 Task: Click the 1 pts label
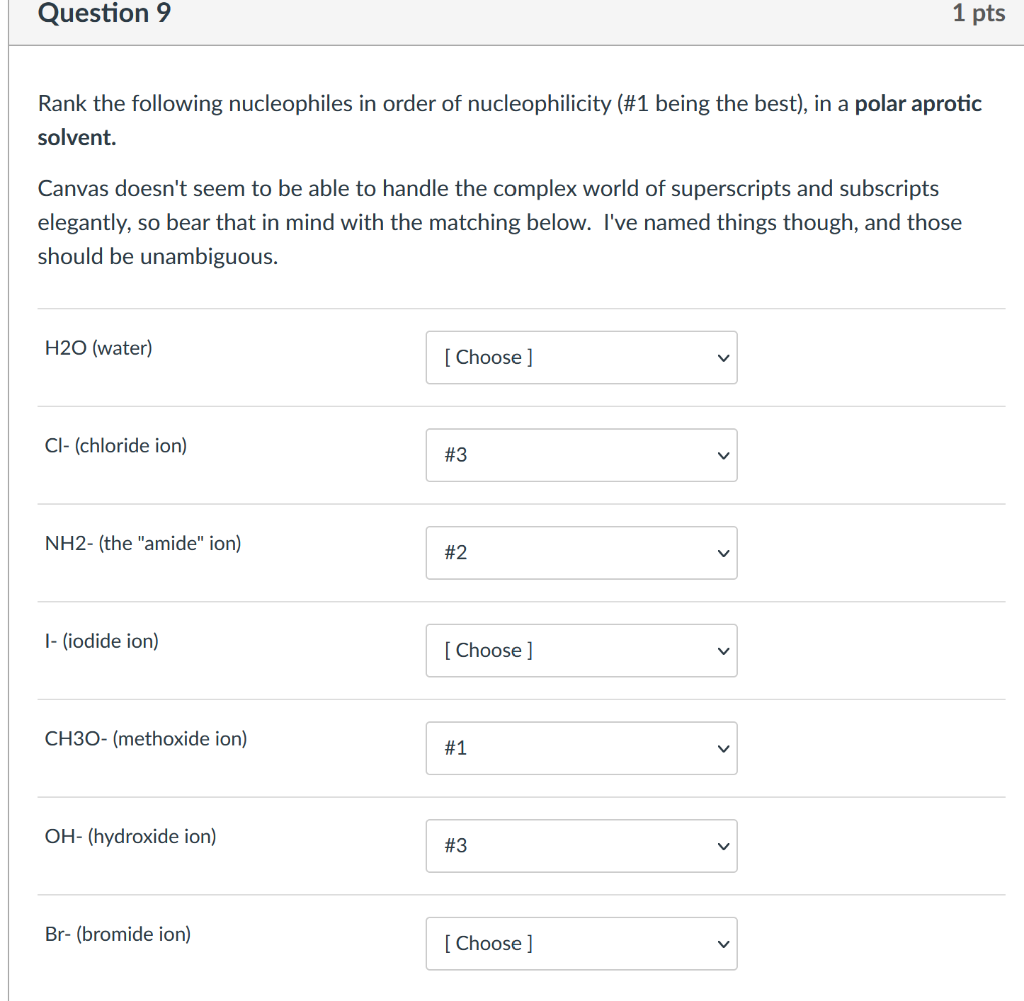(x=978, y=13)
